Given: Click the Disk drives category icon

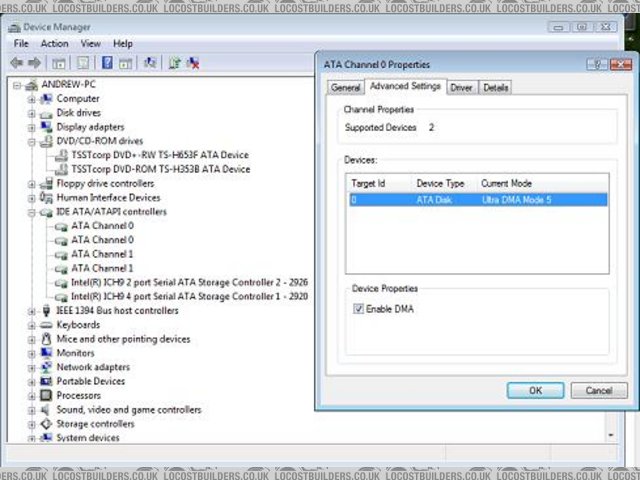Looking at the screenshot, I should pos(46,113).
